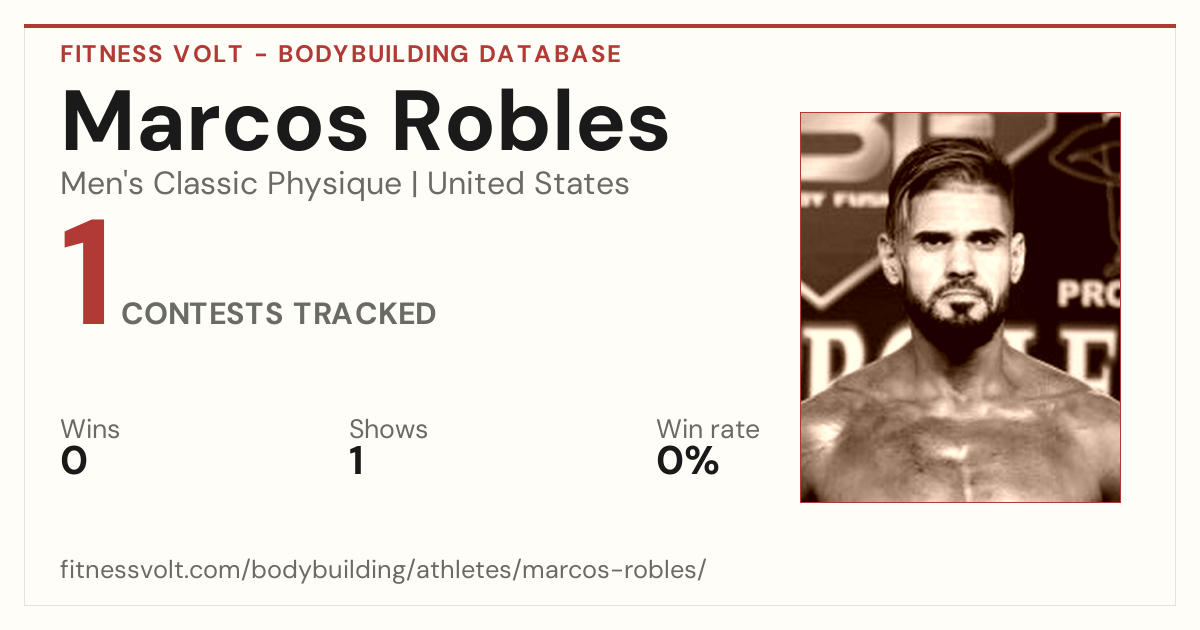Click the Marcos Robles athlete photo
This screenshot has width=1200, height=630.
coord(960,307)
